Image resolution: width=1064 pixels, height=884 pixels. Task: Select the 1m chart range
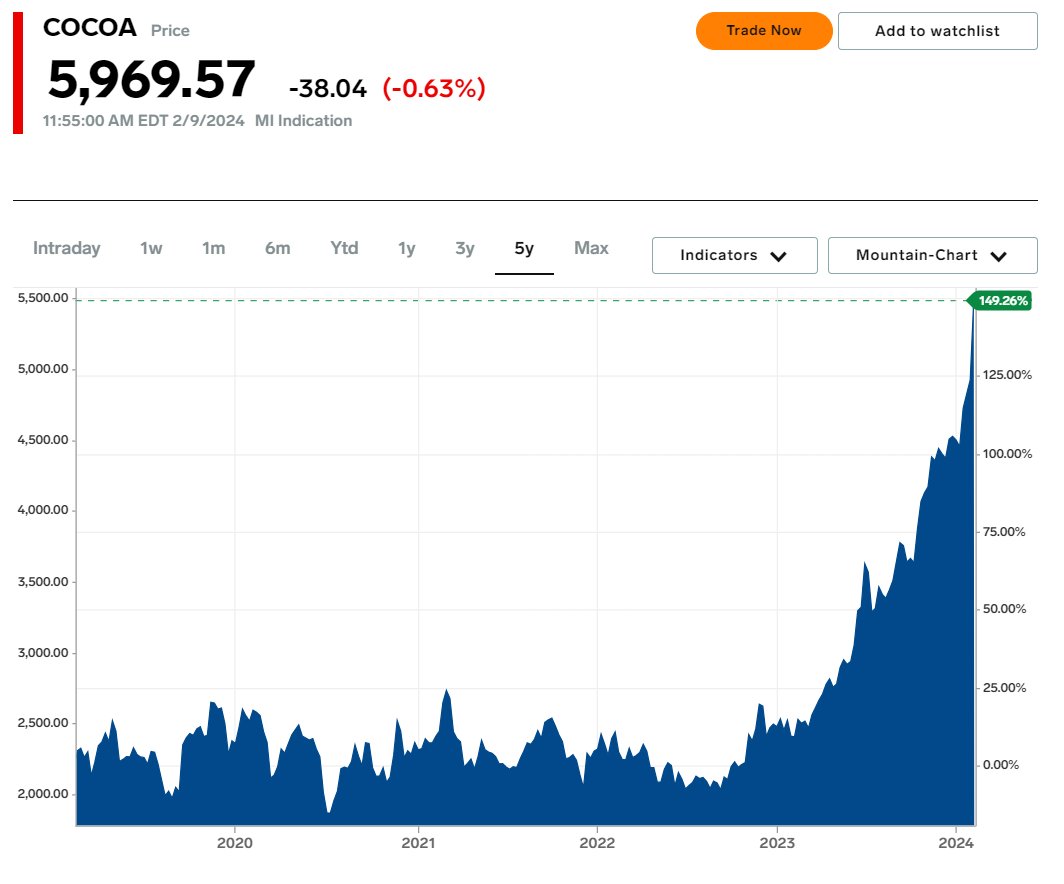(213, 248)
